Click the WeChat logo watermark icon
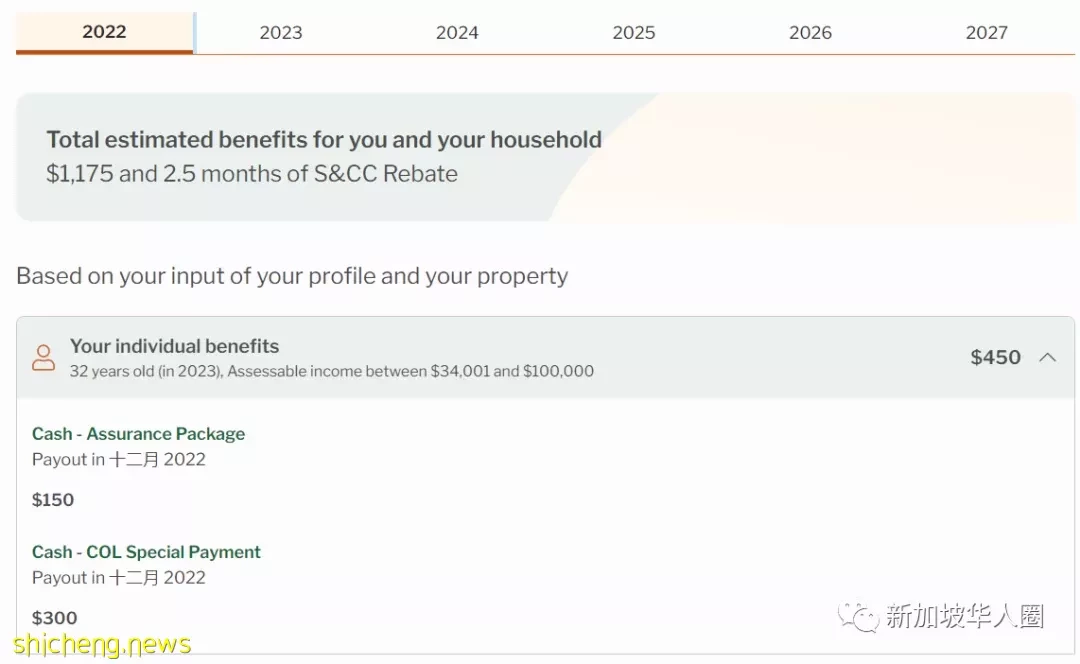1080x664 pixels. [x=858, y=616]
